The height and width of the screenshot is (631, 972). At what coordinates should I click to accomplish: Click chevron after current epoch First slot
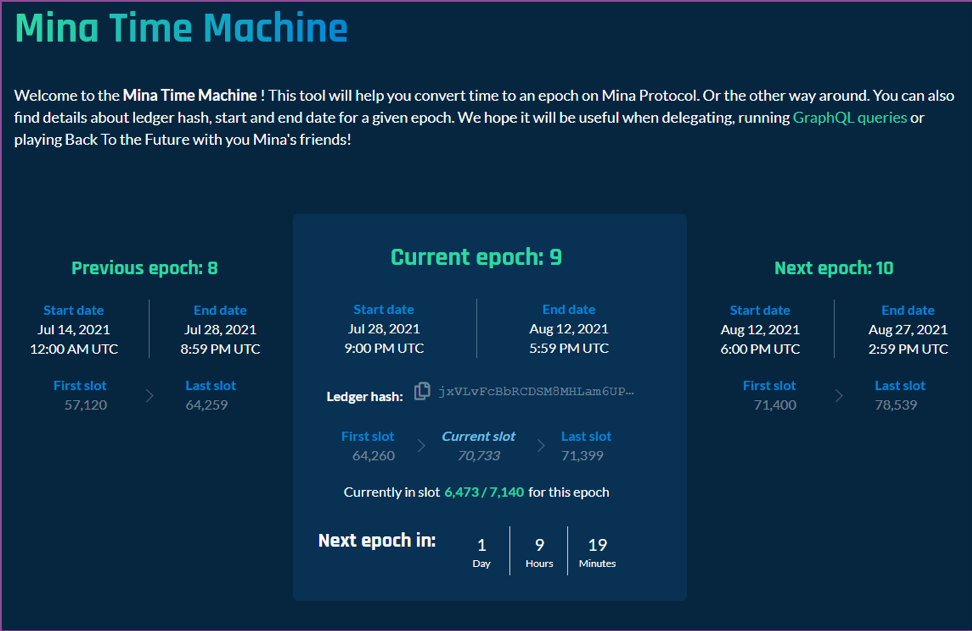pos(421,446)
